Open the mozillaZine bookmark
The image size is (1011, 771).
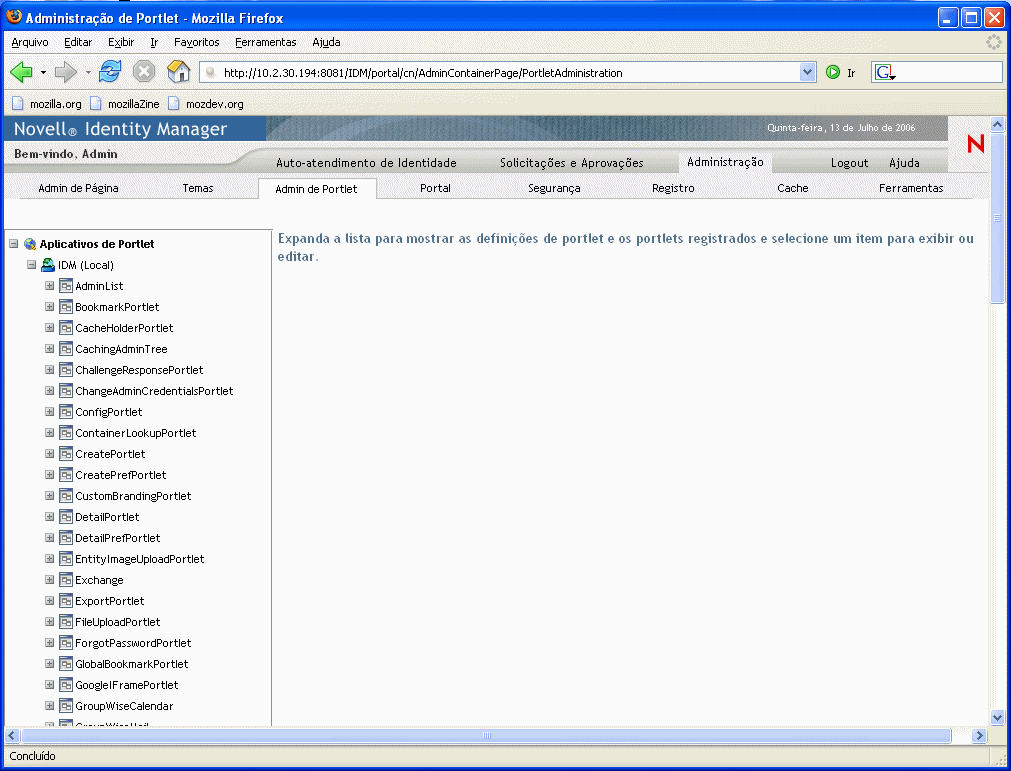pos(124,104)
